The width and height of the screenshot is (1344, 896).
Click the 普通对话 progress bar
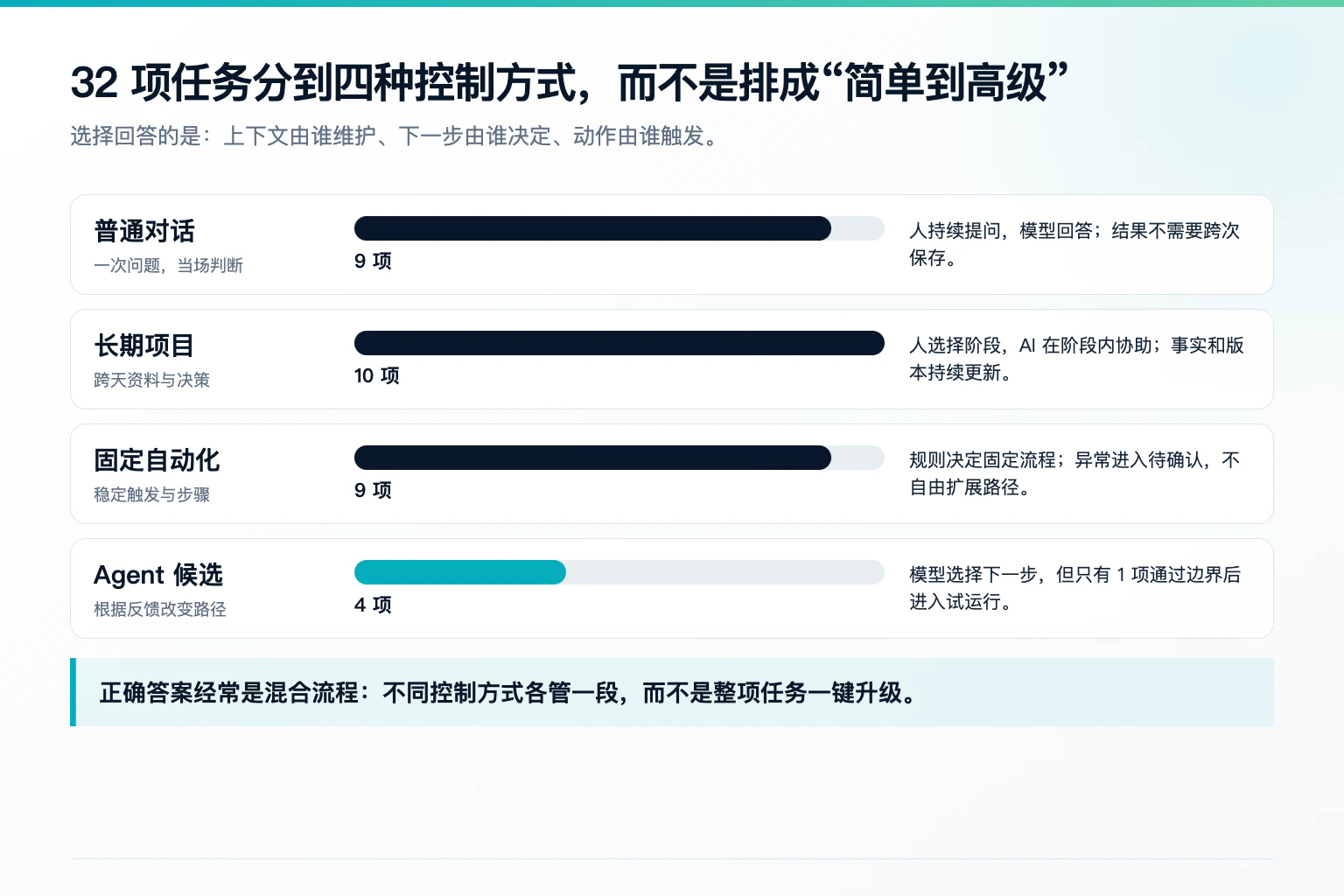619,228
